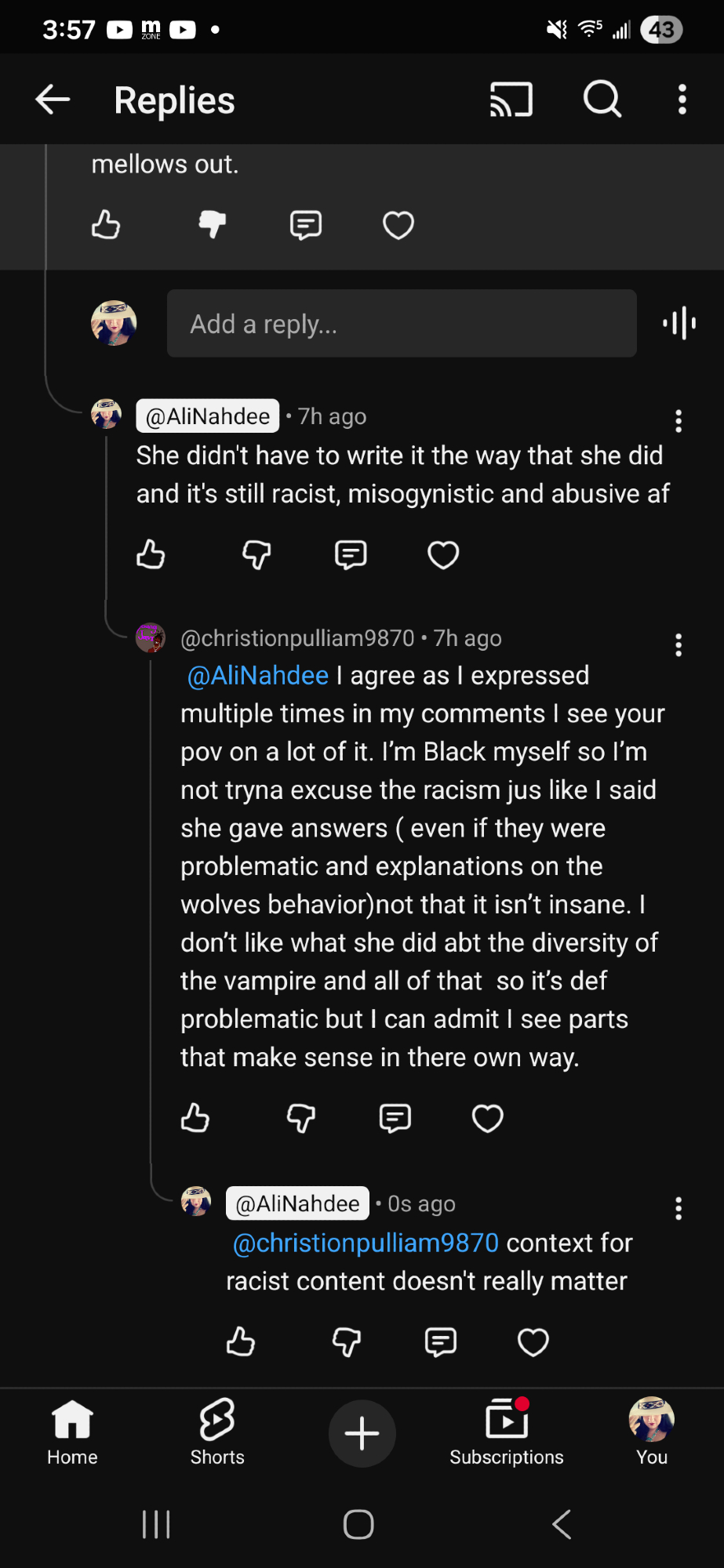The width and height of the screenshot is (724, 1568).
Task: Like AliNahdee's 7h ago comment
Action: tap(151, 555)
